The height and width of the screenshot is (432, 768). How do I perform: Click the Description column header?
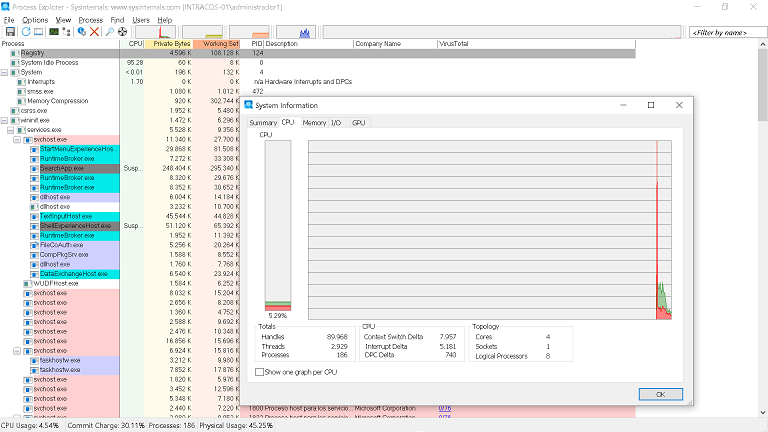pos(309,44)
